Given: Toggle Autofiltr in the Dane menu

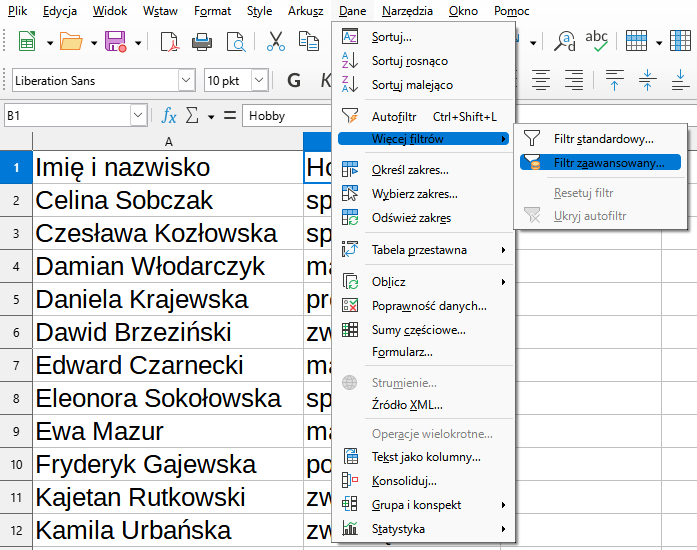Looking at the screenshot, I should 394,117.
